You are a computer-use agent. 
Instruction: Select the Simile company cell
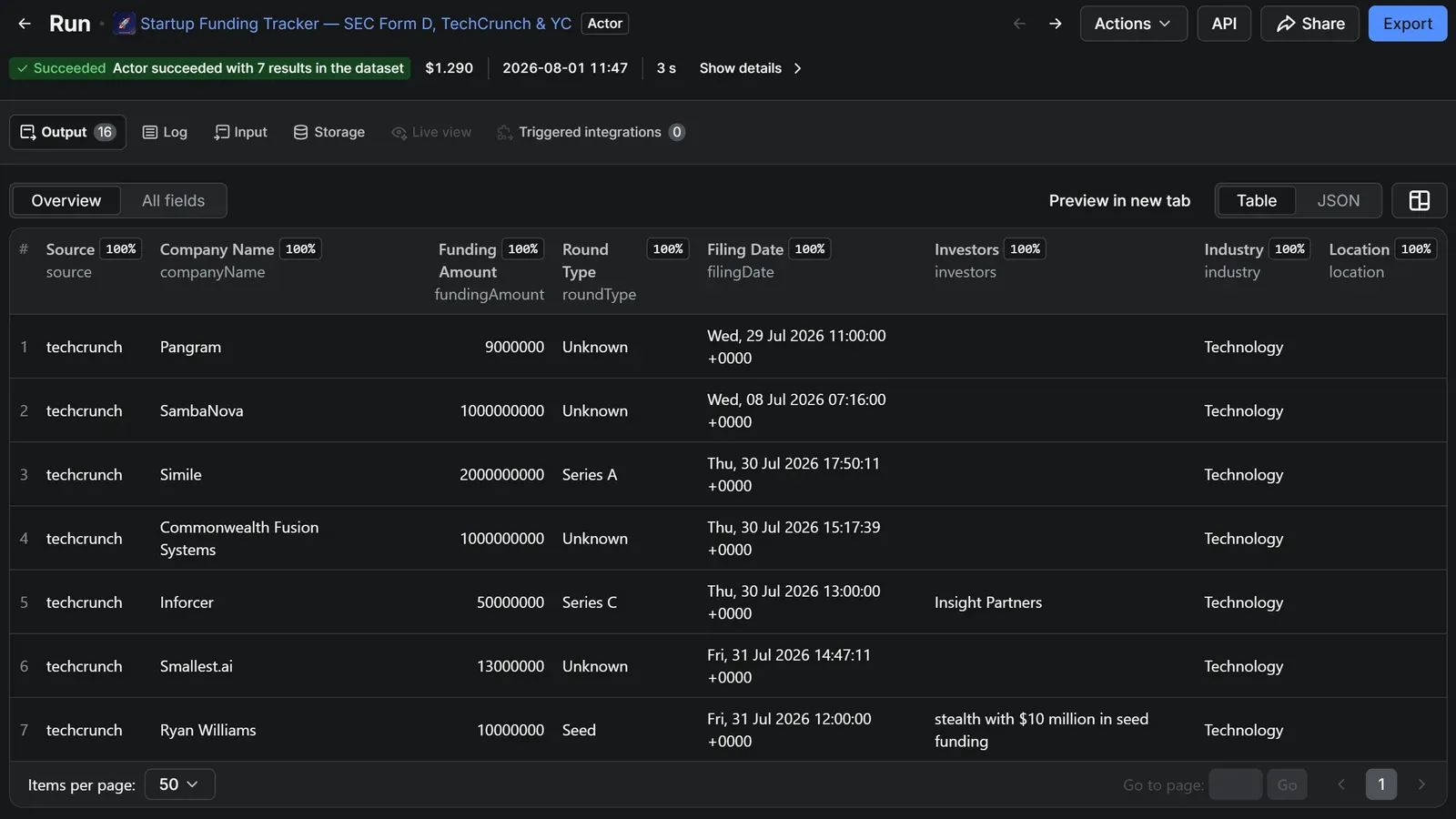(180, 474)
